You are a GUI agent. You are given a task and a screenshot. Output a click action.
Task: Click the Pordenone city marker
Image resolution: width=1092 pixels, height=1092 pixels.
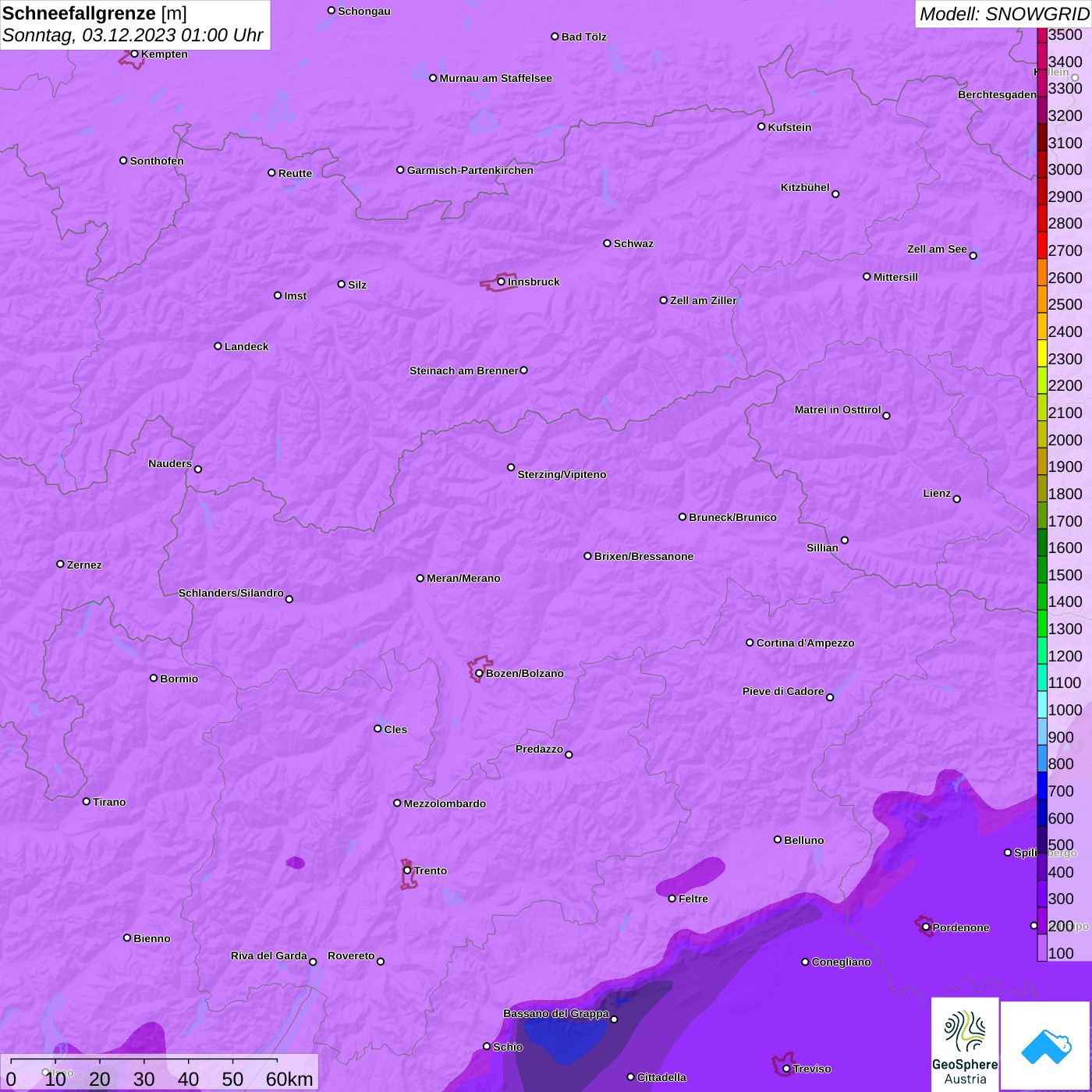(926, 927)
